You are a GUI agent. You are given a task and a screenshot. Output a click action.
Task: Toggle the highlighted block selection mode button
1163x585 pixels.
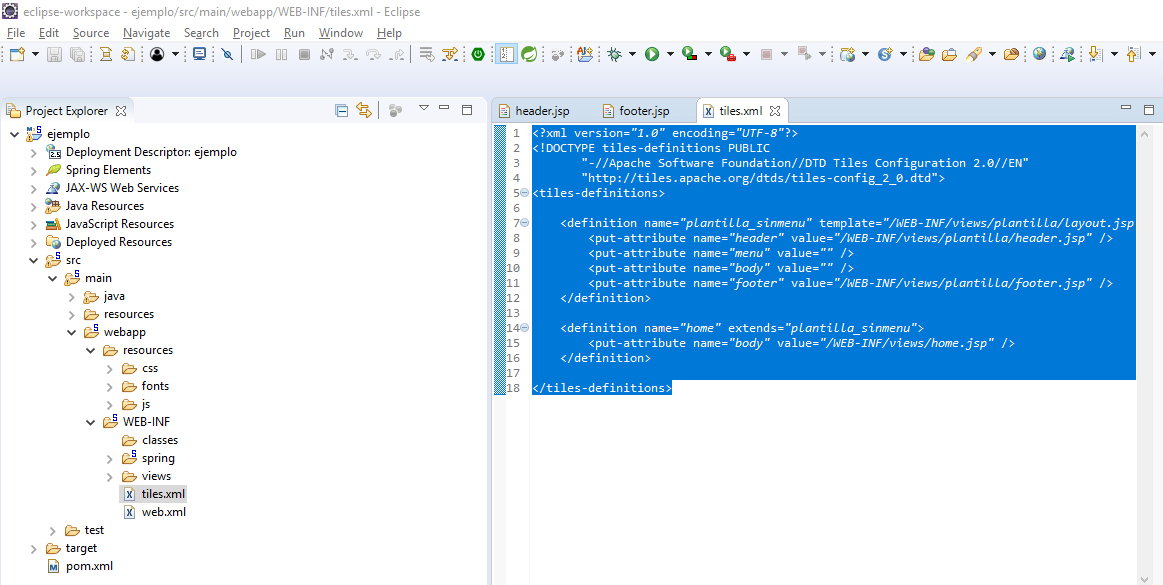(x=506, y=54)
